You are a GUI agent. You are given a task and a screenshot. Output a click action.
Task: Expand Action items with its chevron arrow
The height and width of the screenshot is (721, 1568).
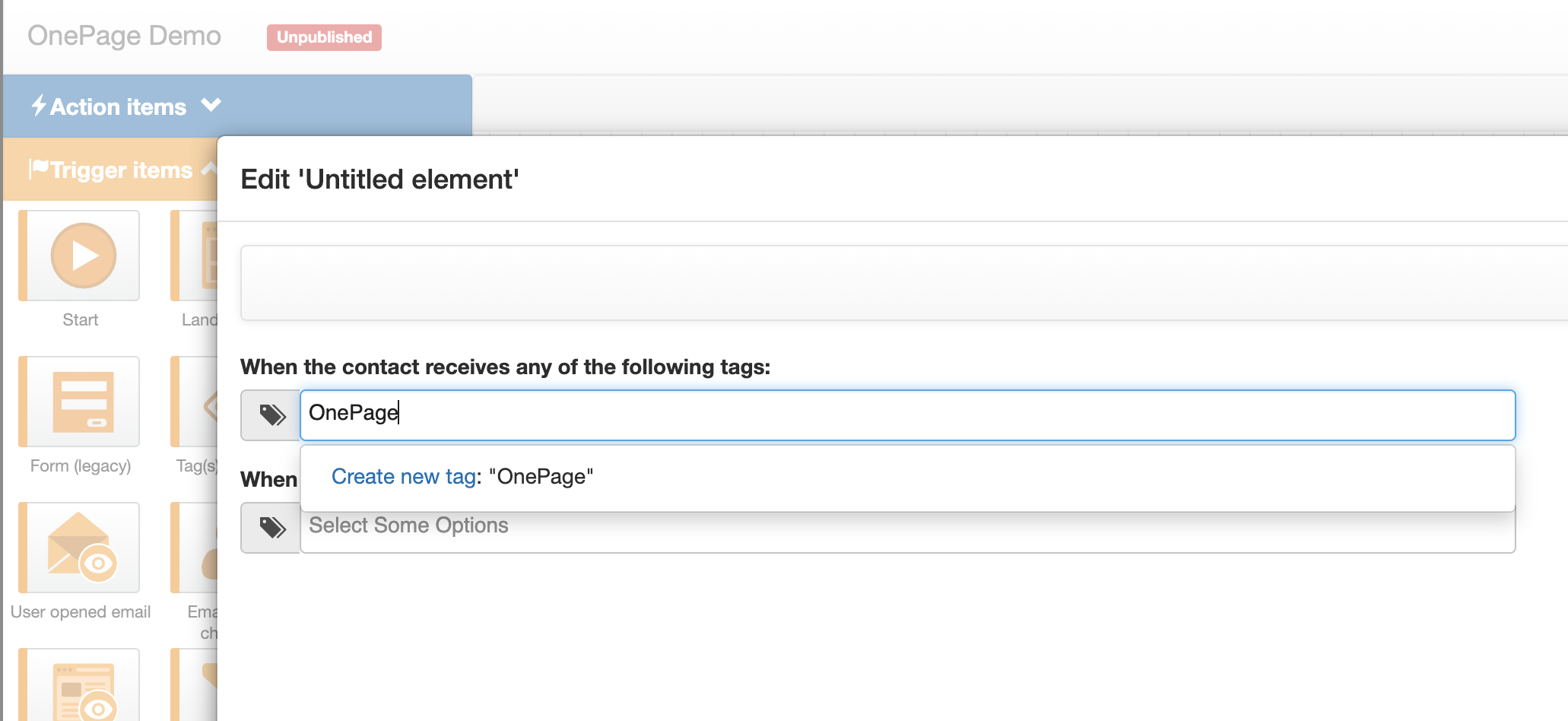coord(211,105)
